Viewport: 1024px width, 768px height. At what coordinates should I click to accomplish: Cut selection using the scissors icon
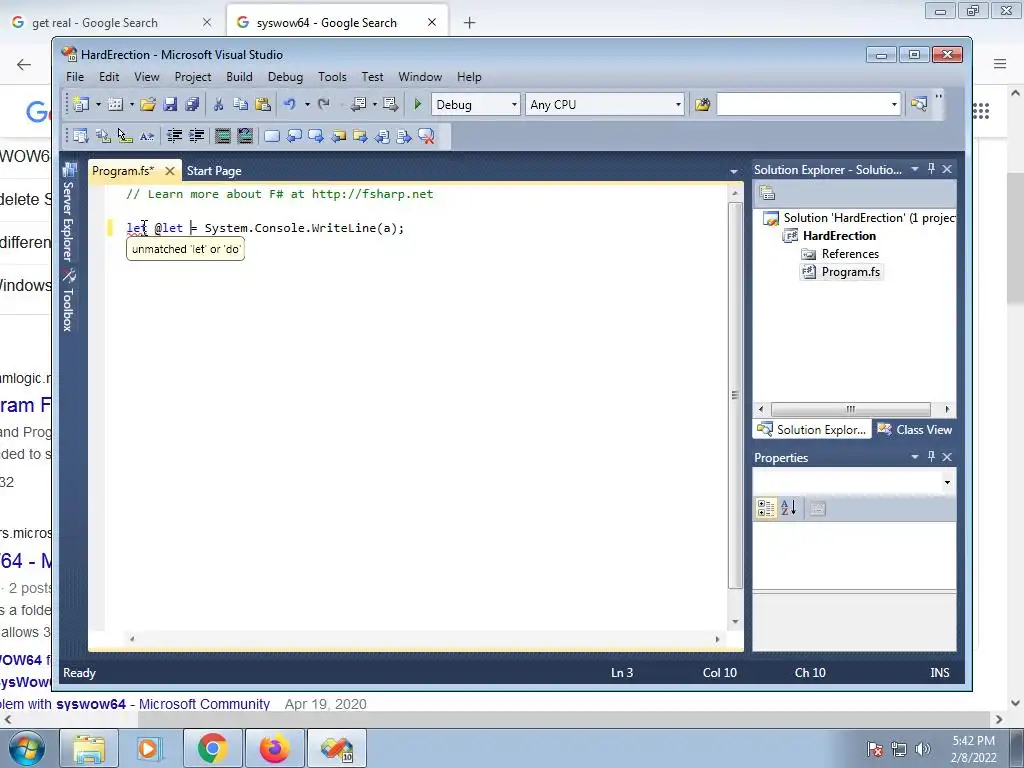218,104
